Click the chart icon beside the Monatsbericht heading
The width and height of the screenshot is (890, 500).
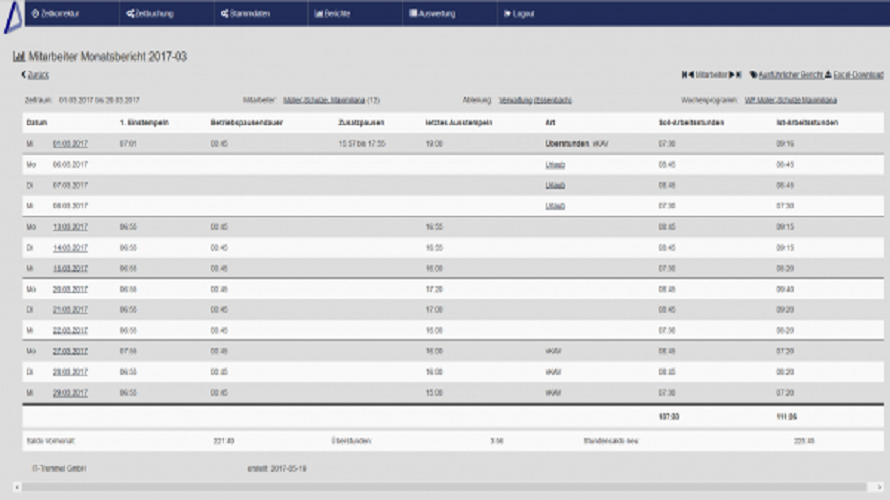click(19, 56)
